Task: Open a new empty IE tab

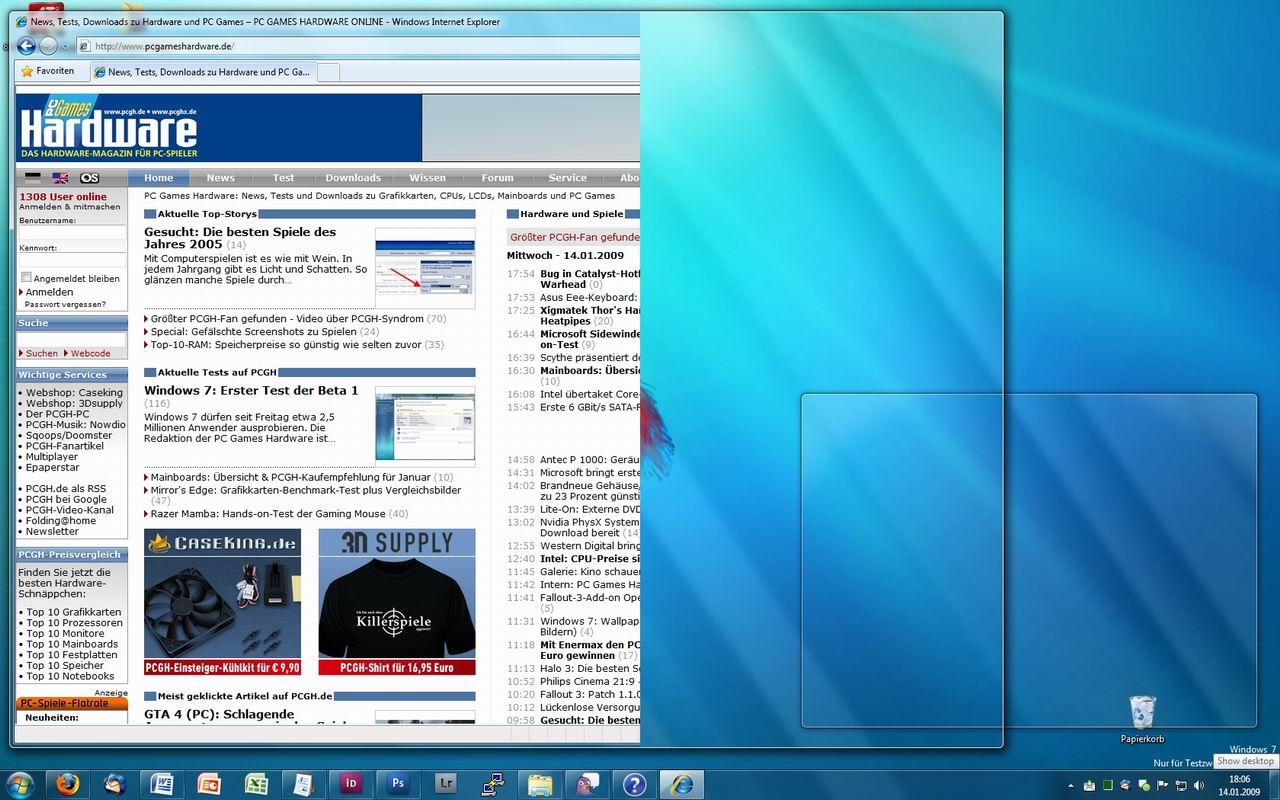Action: (x=328, y=72)
